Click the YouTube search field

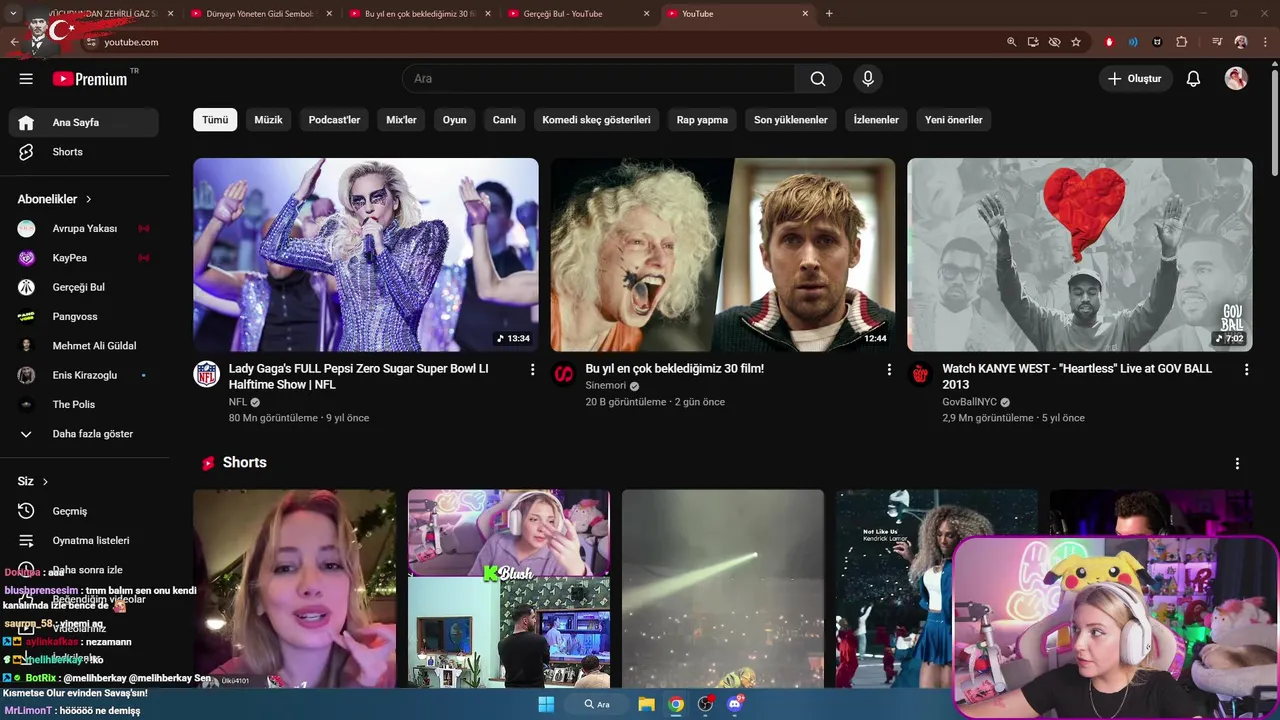tap(599, 79)
